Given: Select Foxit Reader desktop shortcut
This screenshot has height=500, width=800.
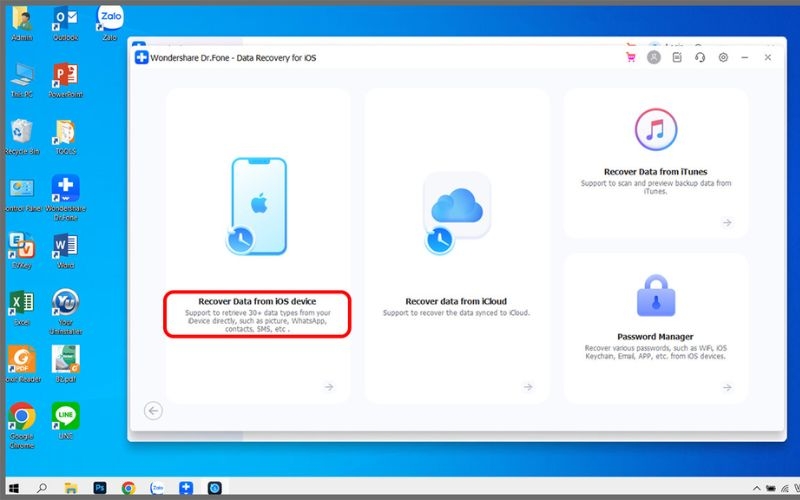Looking at the screenshot, I should point(22,365).
